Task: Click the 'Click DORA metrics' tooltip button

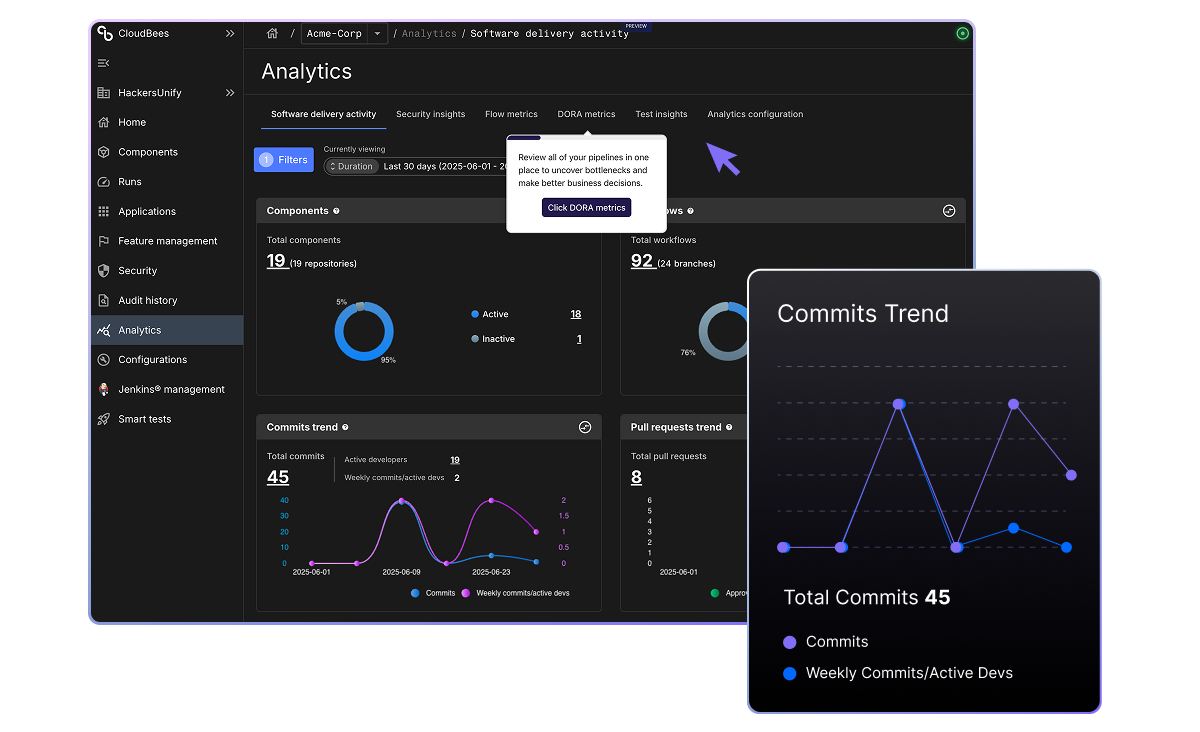Action: pos(586,208)
